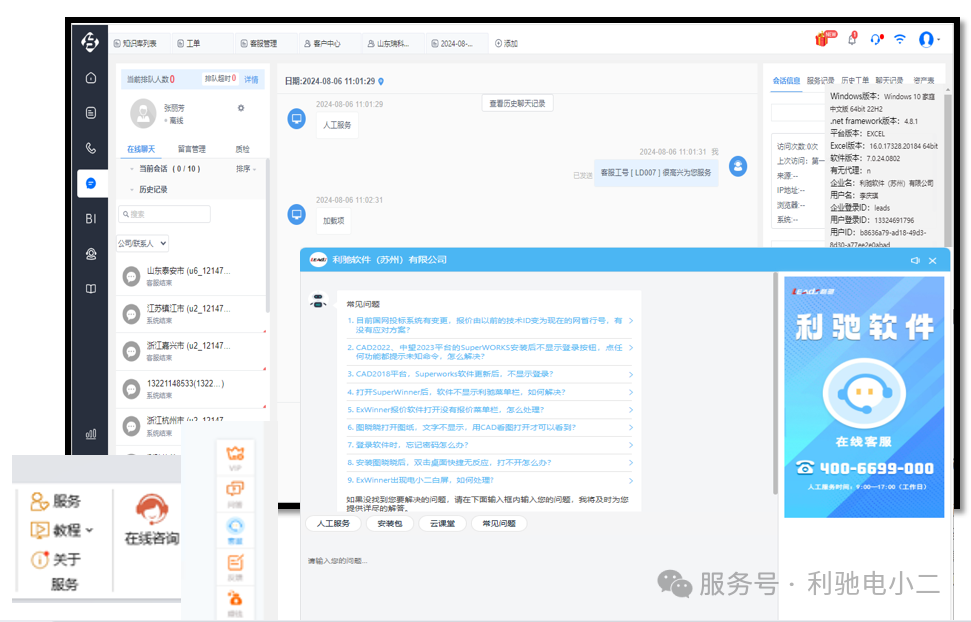Mute sound via speaker icon in chat popup
The image size is (971, 622).
coord(915,260)
